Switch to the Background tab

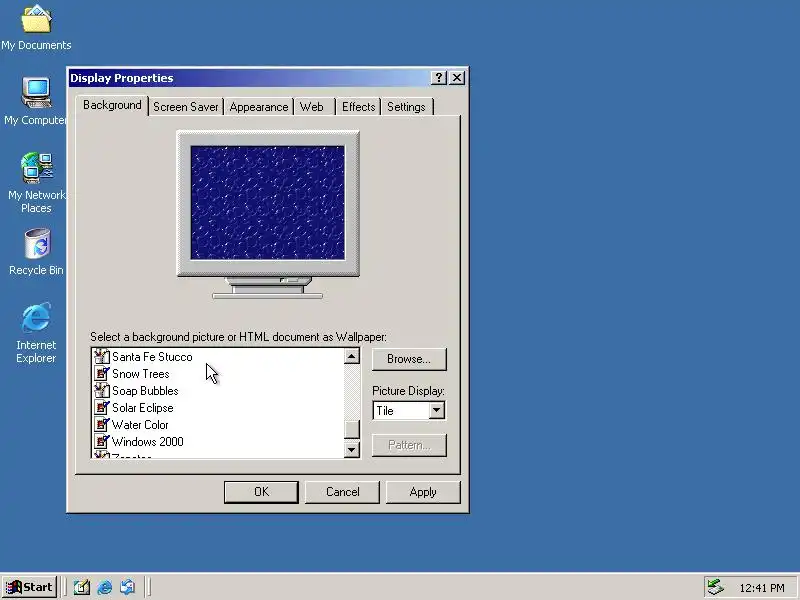click(x=112, y=105)
